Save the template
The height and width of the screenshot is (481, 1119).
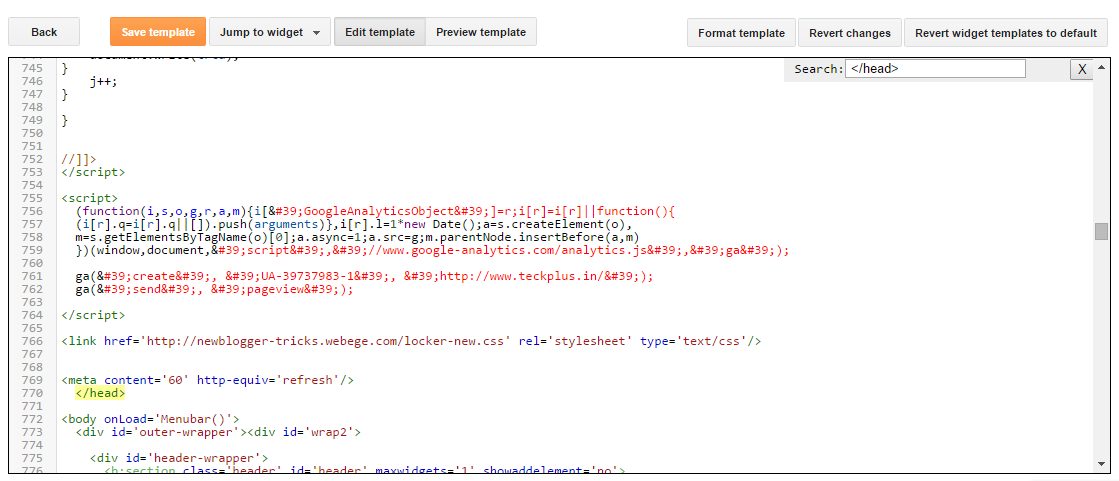[x=158, y=32]
